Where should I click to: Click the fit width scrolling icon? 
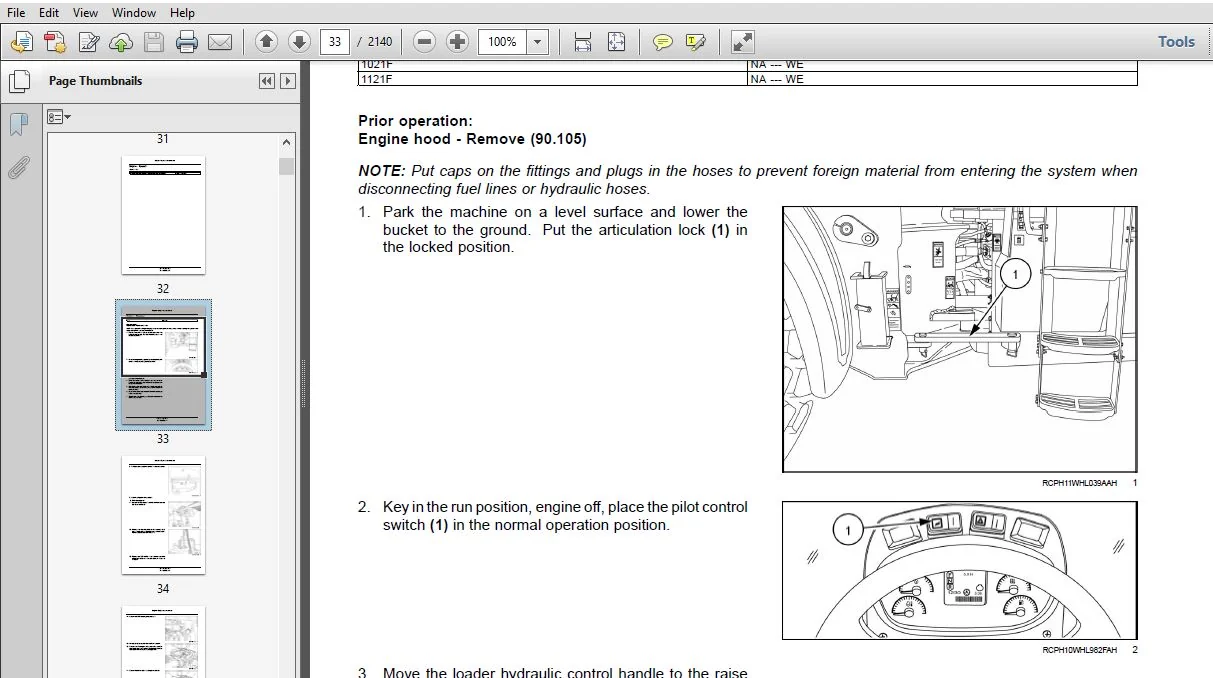pyautogui.click(x=583, y=41)
